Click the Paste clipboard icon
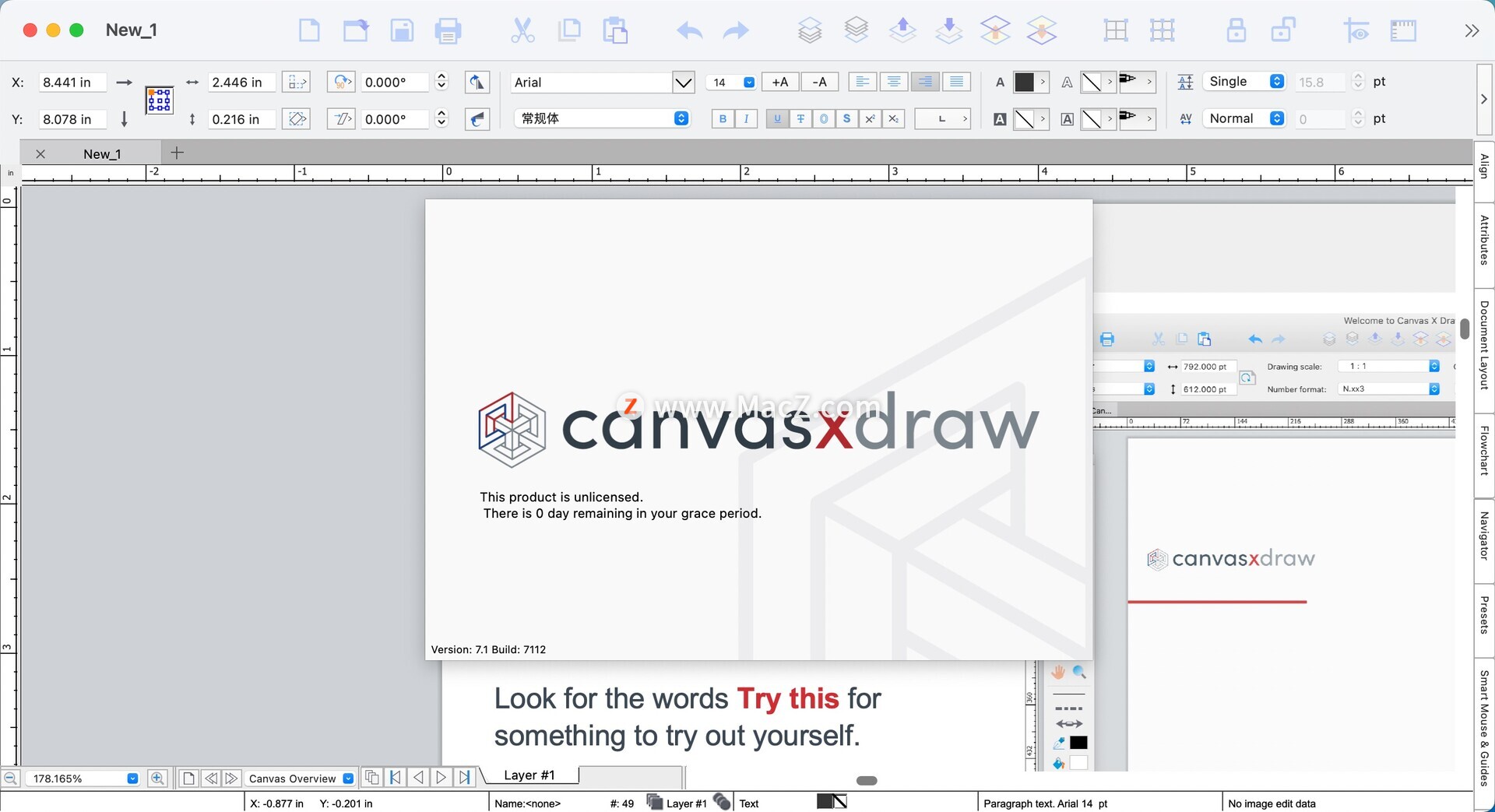This screenshot has width=1495, height=812. (x=615, y=31)
